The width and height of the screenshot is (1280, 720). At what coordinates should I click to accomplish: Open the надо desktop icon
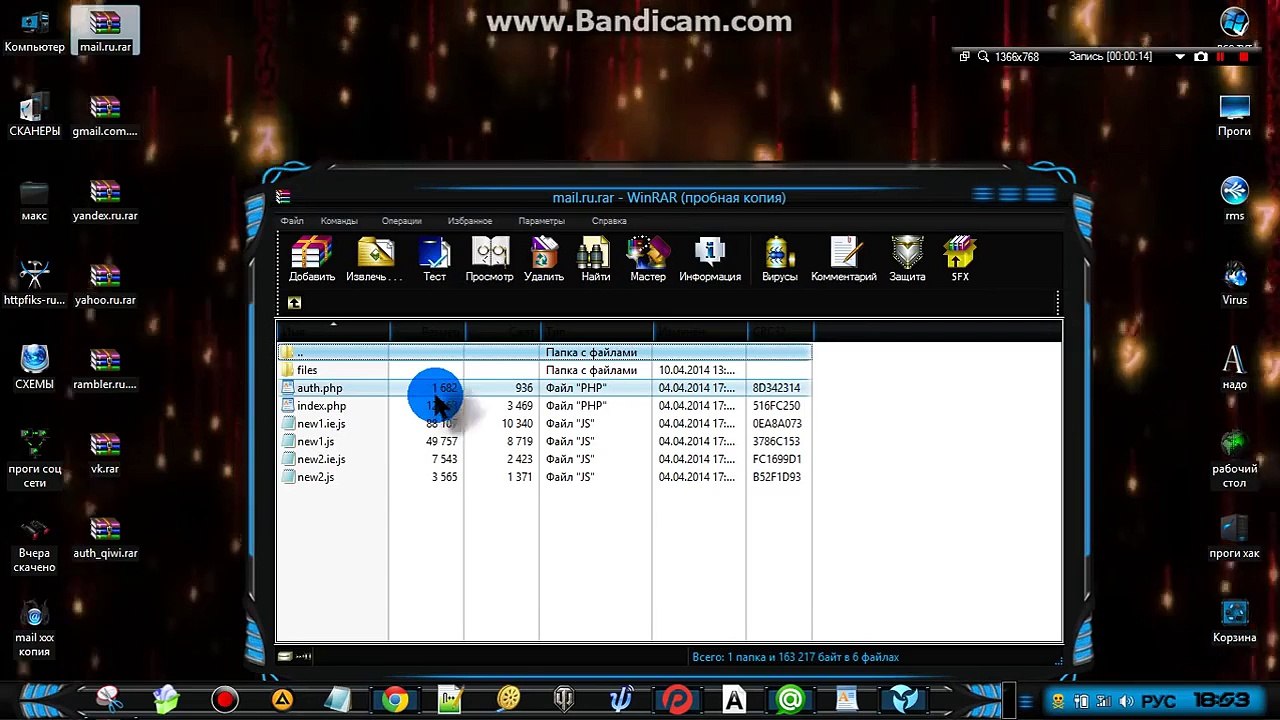pos(1235,369)
